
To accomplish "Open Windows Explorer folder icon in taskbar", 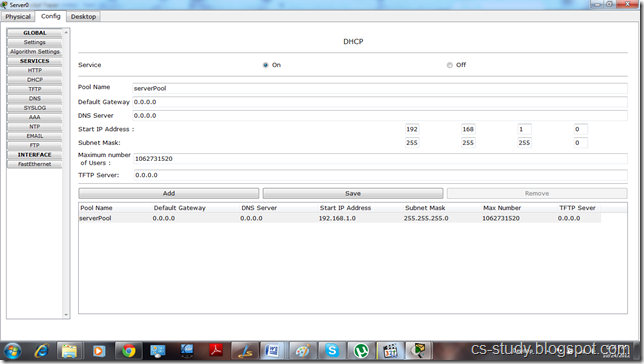I will tap(69, 351).
